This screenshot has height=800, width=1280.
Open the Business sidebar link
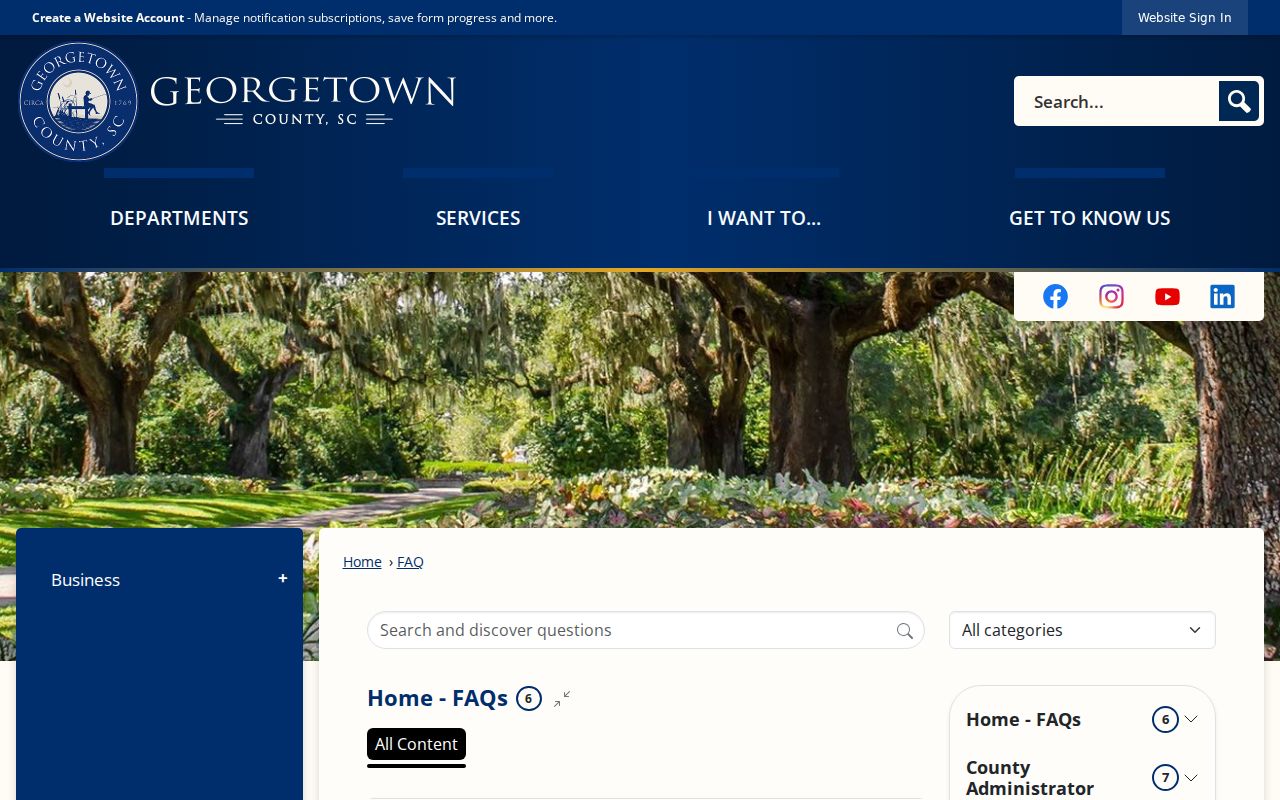(x=86, y=580)
